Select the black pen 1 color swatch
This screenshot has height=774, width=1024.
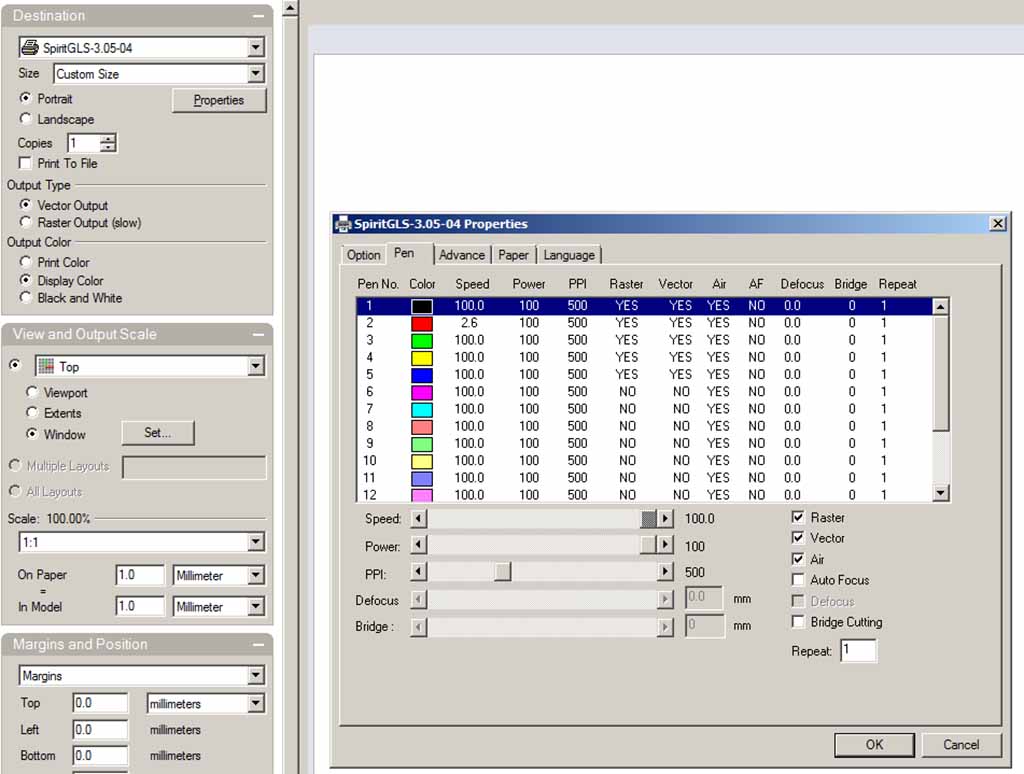(422, 306)
